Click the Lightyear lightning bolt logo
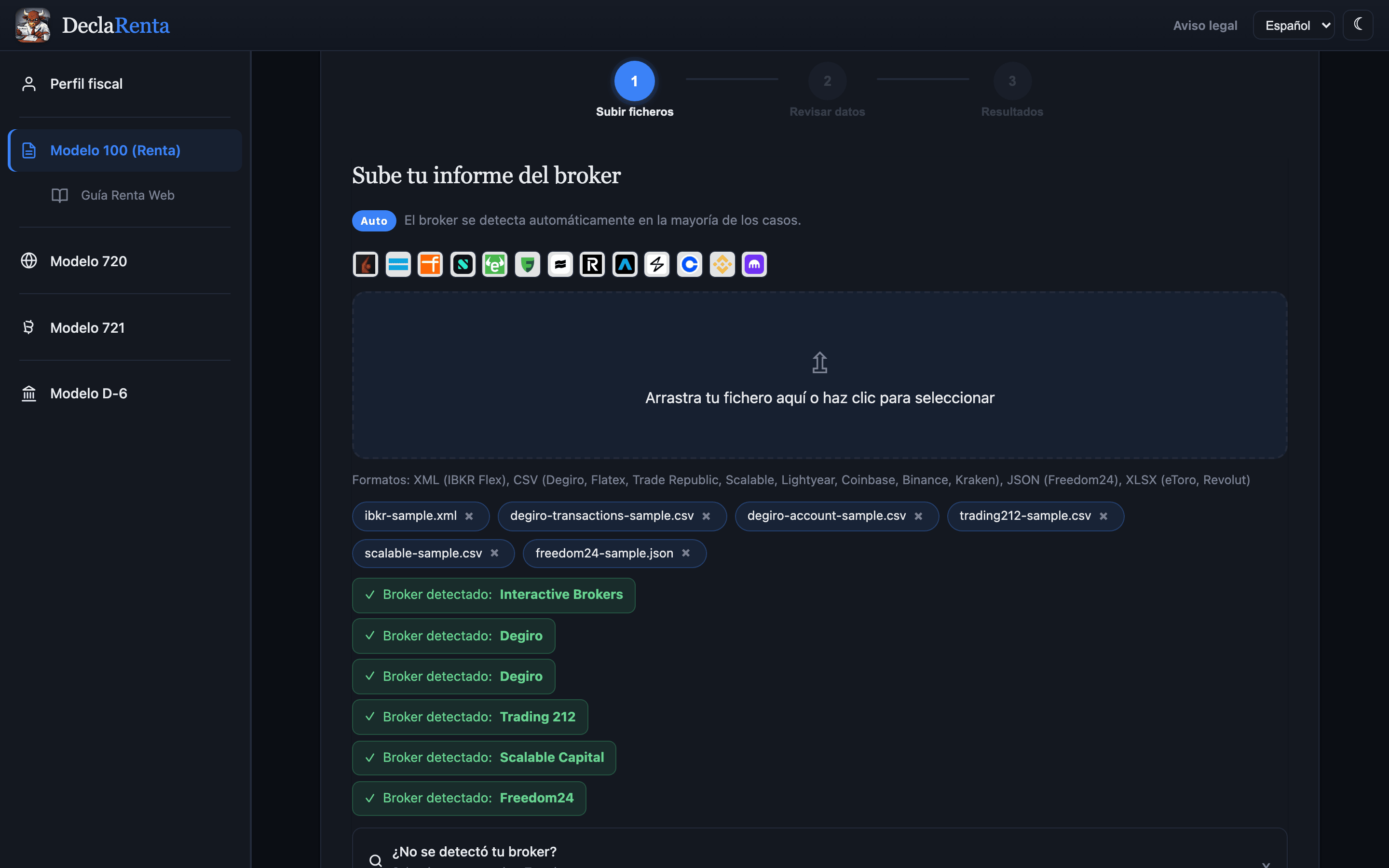Image resolution: width=1389 pixels, height=868 pixels. click(657, 265)
